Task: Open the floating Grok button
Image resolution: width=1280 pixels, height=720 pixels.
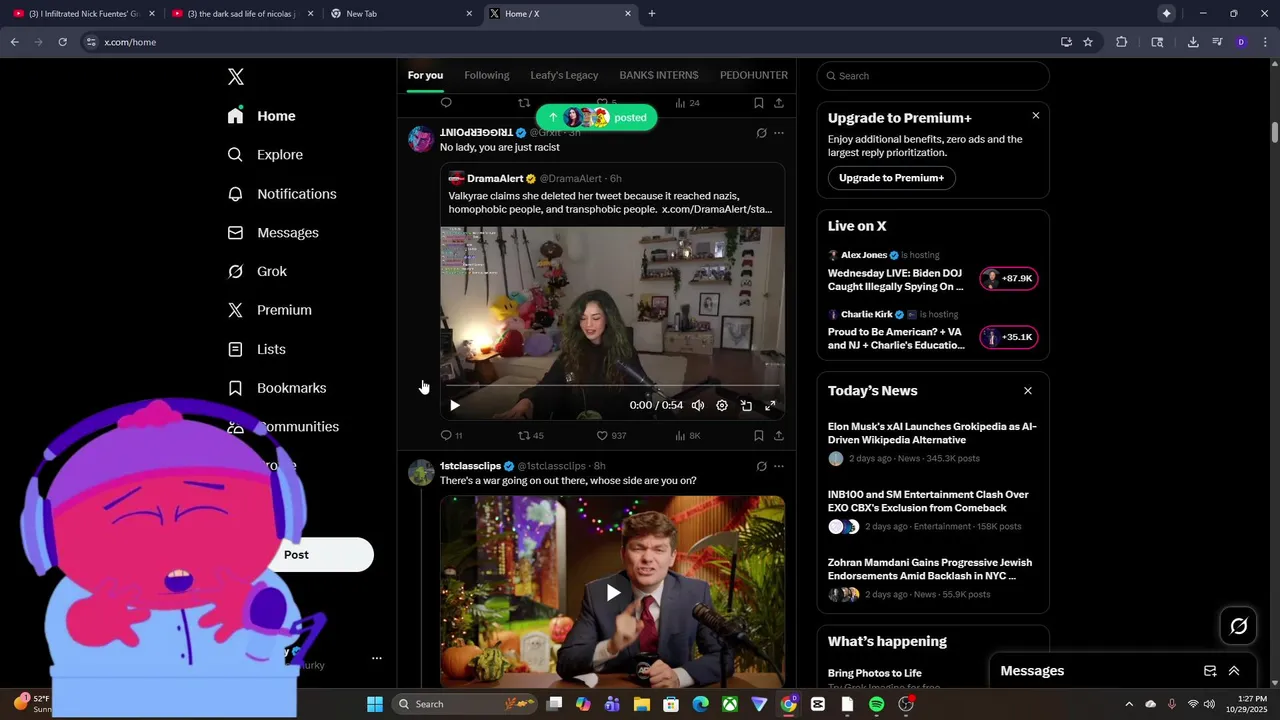Action: tap(1238, 626)
